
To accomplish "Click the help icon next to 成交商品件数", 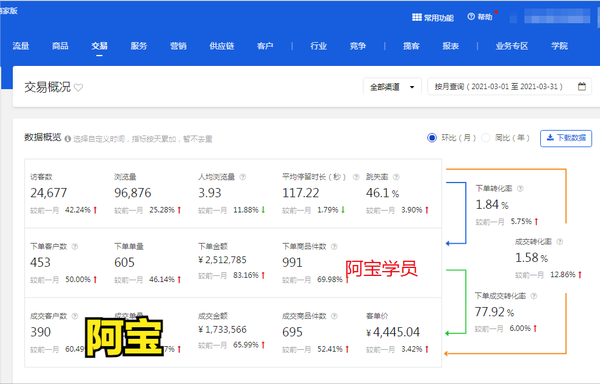I will click(x=334, y=316).
